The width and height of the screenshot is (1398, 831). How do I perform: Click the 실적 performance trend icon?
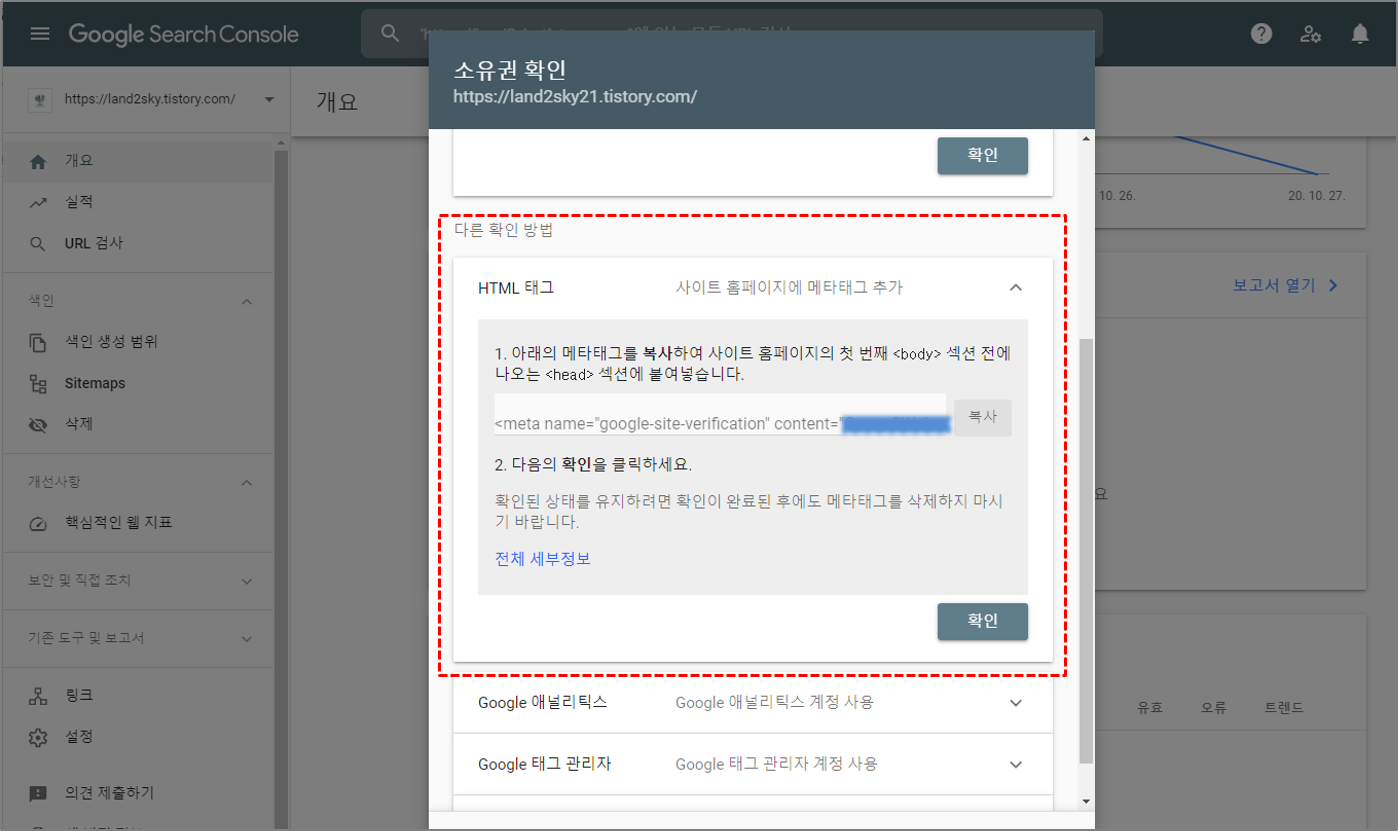pyautogui.click(x=38, y=202)
